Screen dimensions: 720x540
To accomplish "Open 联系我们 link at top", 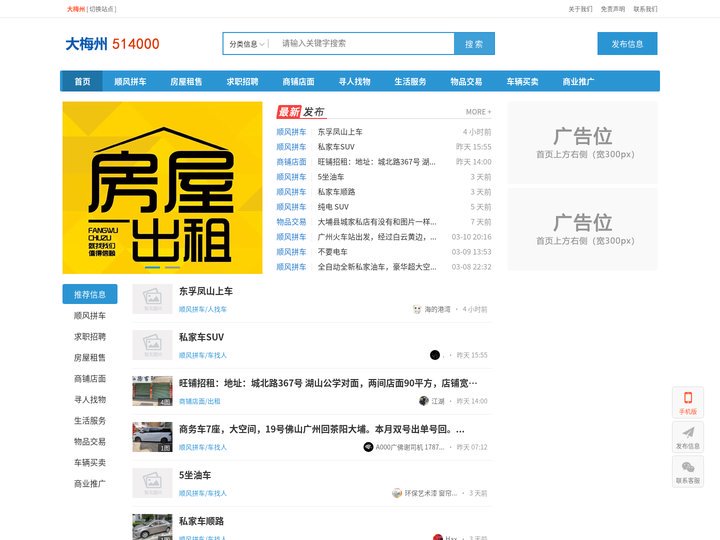I will (646, 9).
